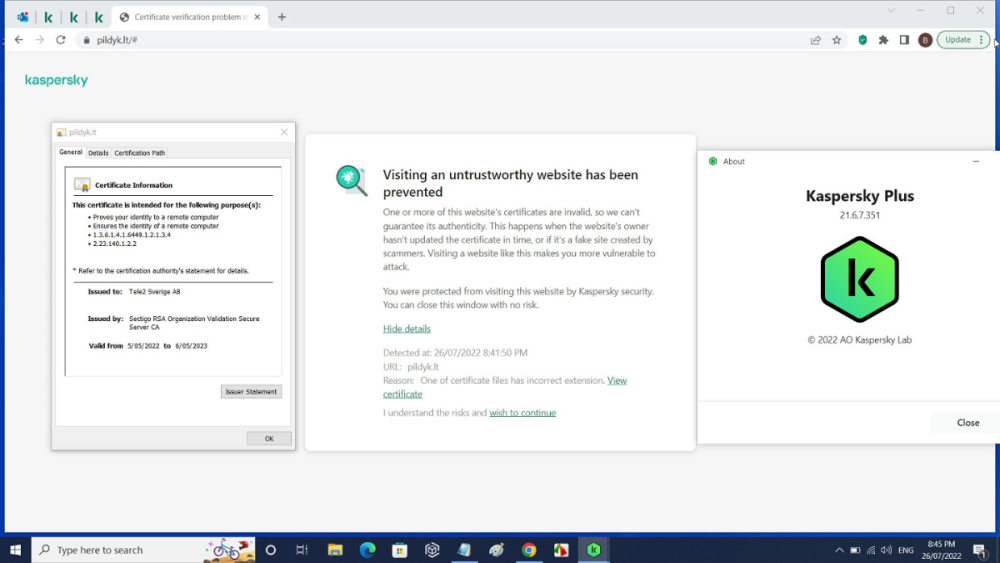1000x563 pixels.
Task: Switch to the Details tab
Action: pos(98,153)
